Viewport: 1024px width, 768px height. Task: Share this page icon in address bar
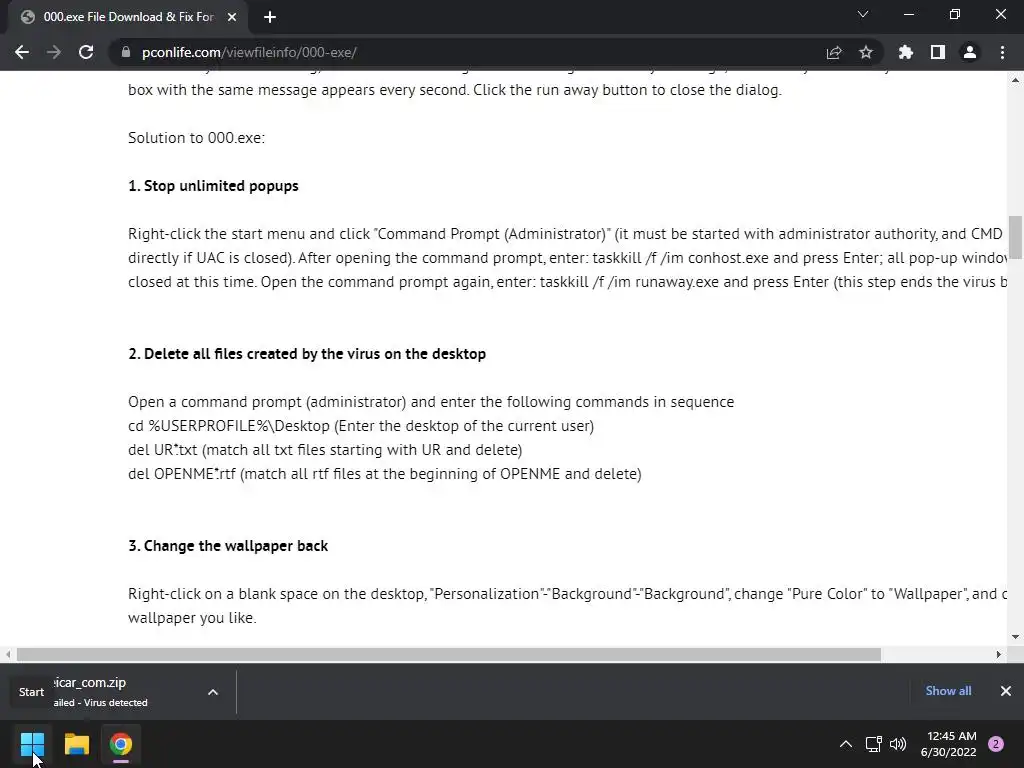point(834,52)
